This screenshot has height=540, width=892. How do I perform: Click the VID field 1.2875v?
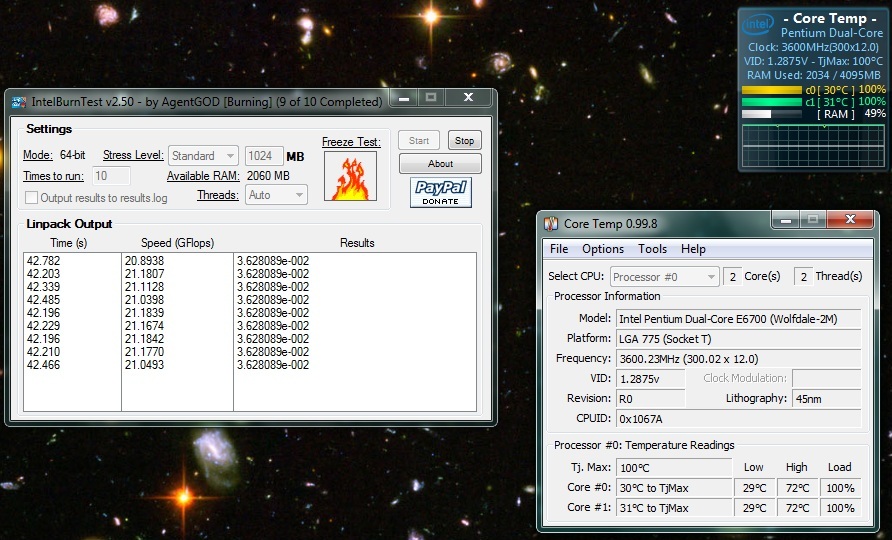(x=651, y=378)
